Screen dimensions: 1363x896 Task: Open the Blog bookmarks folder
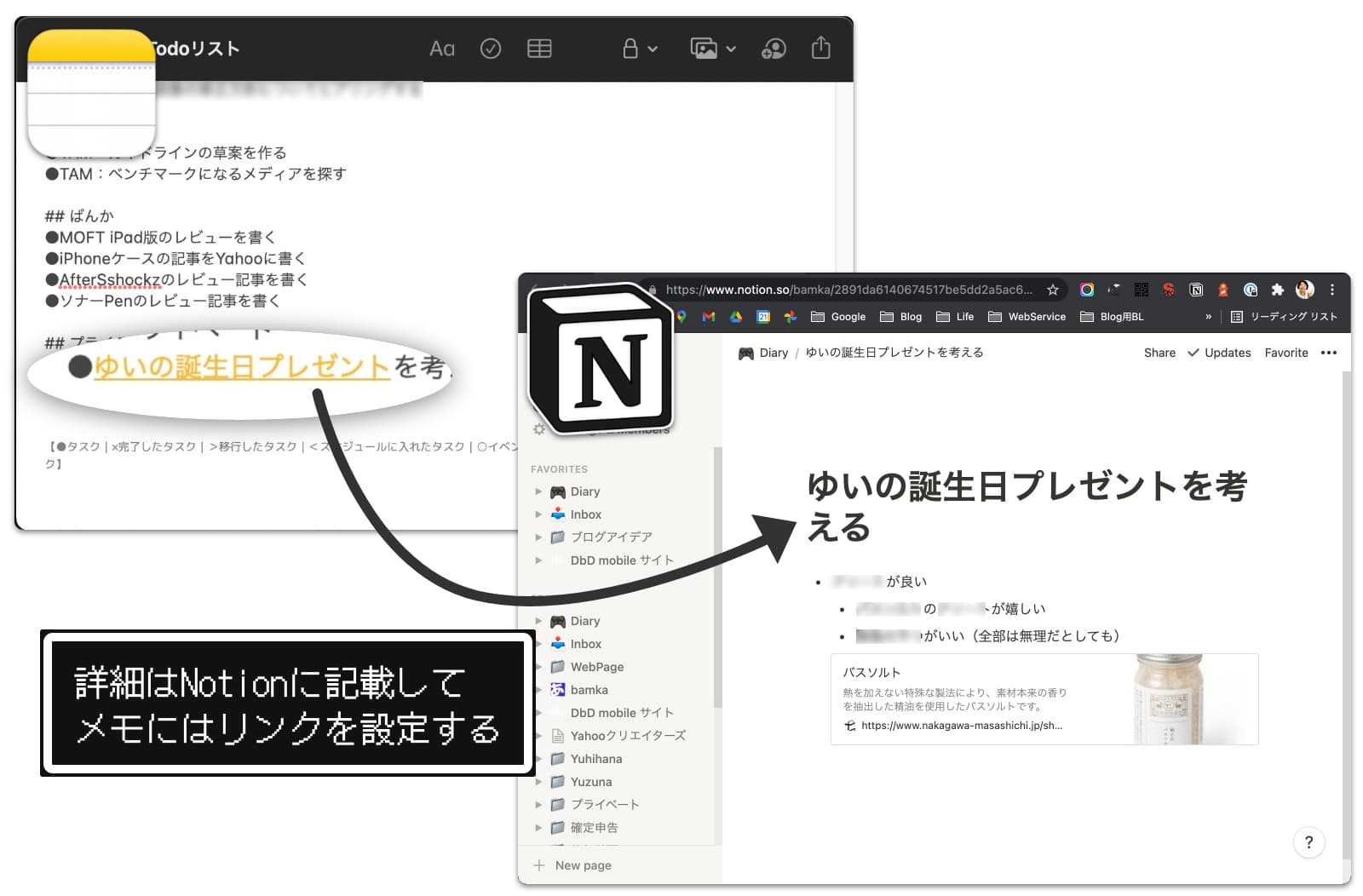(901, 317)
